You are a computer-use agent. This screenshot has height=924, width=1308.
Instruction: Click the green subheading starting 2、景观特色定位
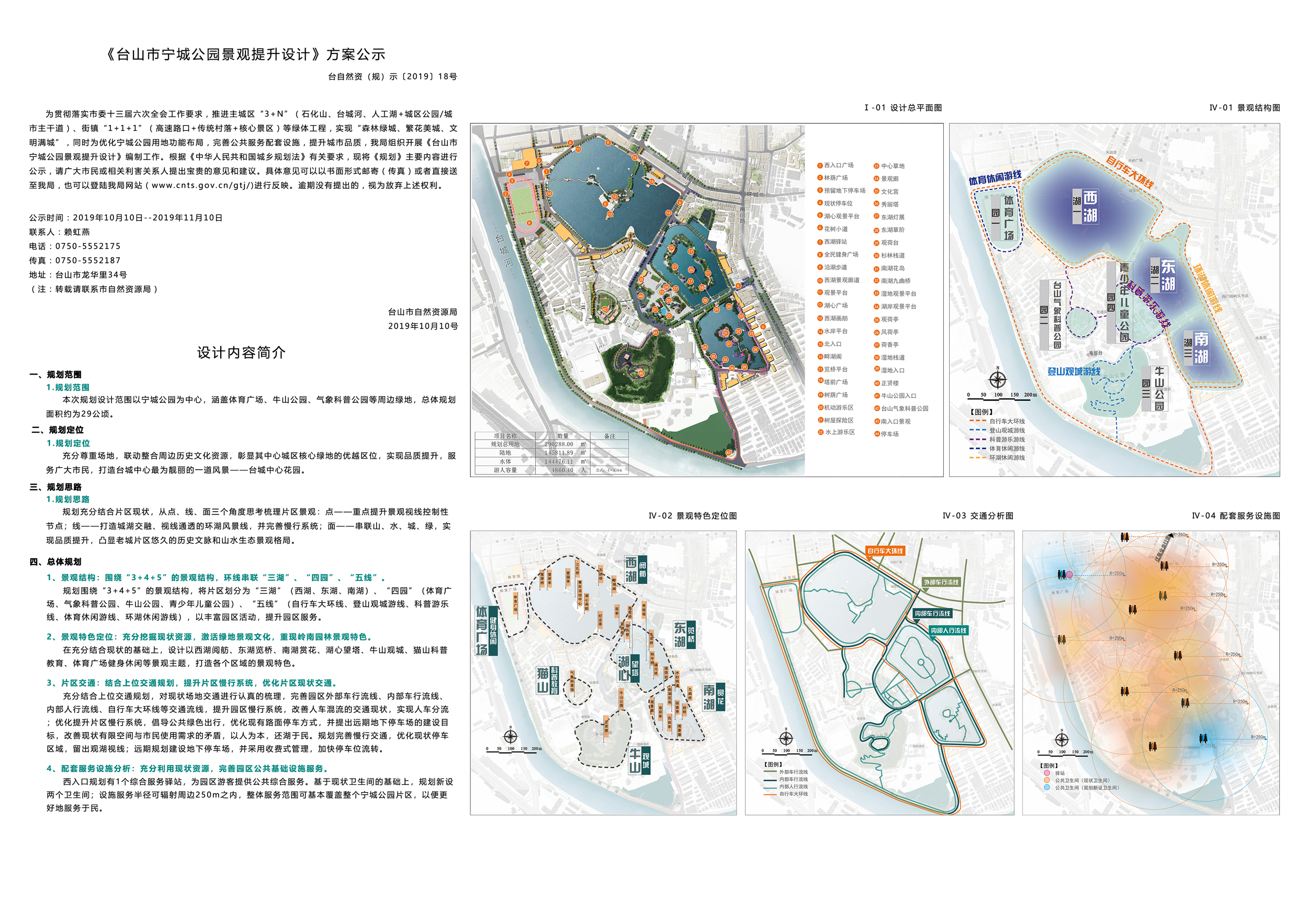point(210,637)
